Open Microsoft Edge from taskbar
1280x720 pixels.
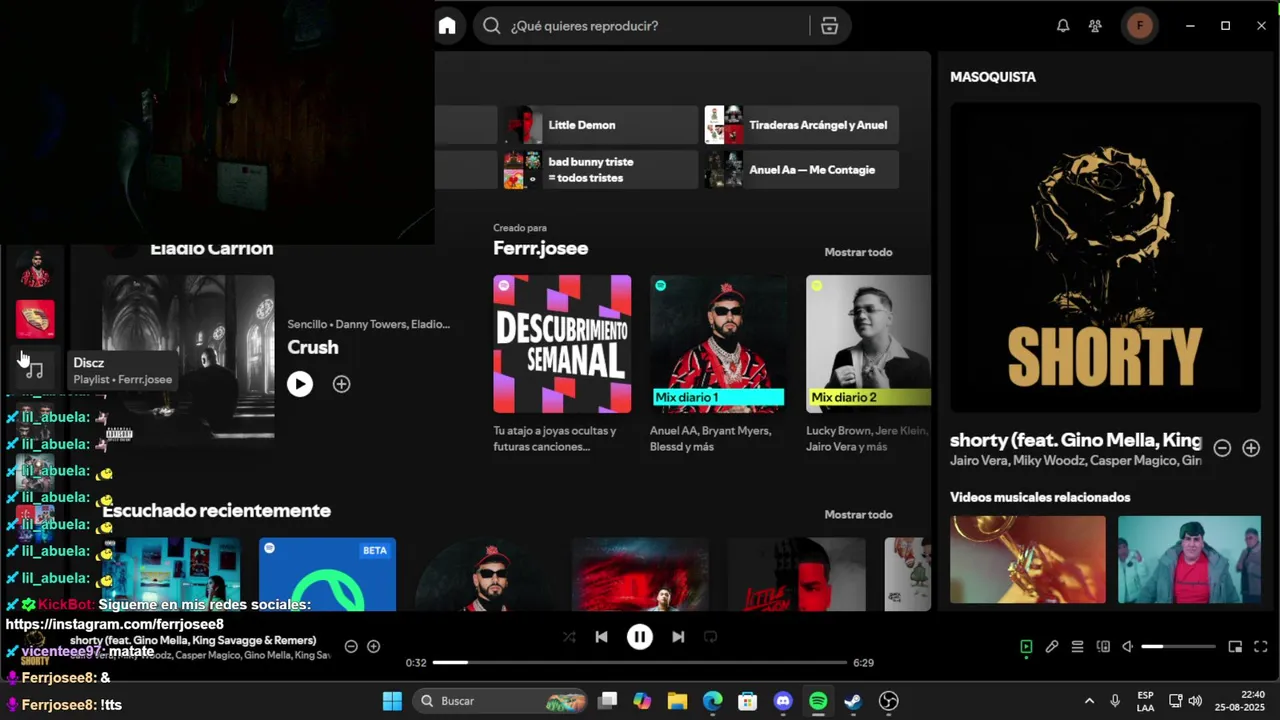click(x=712, y=701)
